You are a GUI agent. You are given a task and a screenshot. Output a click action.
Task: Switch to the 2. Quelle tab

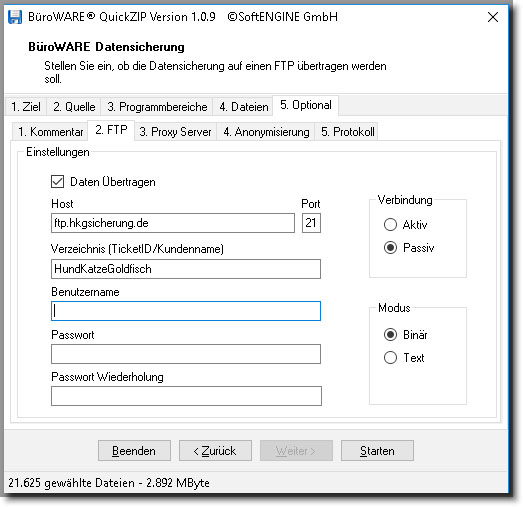coord(74,107)
